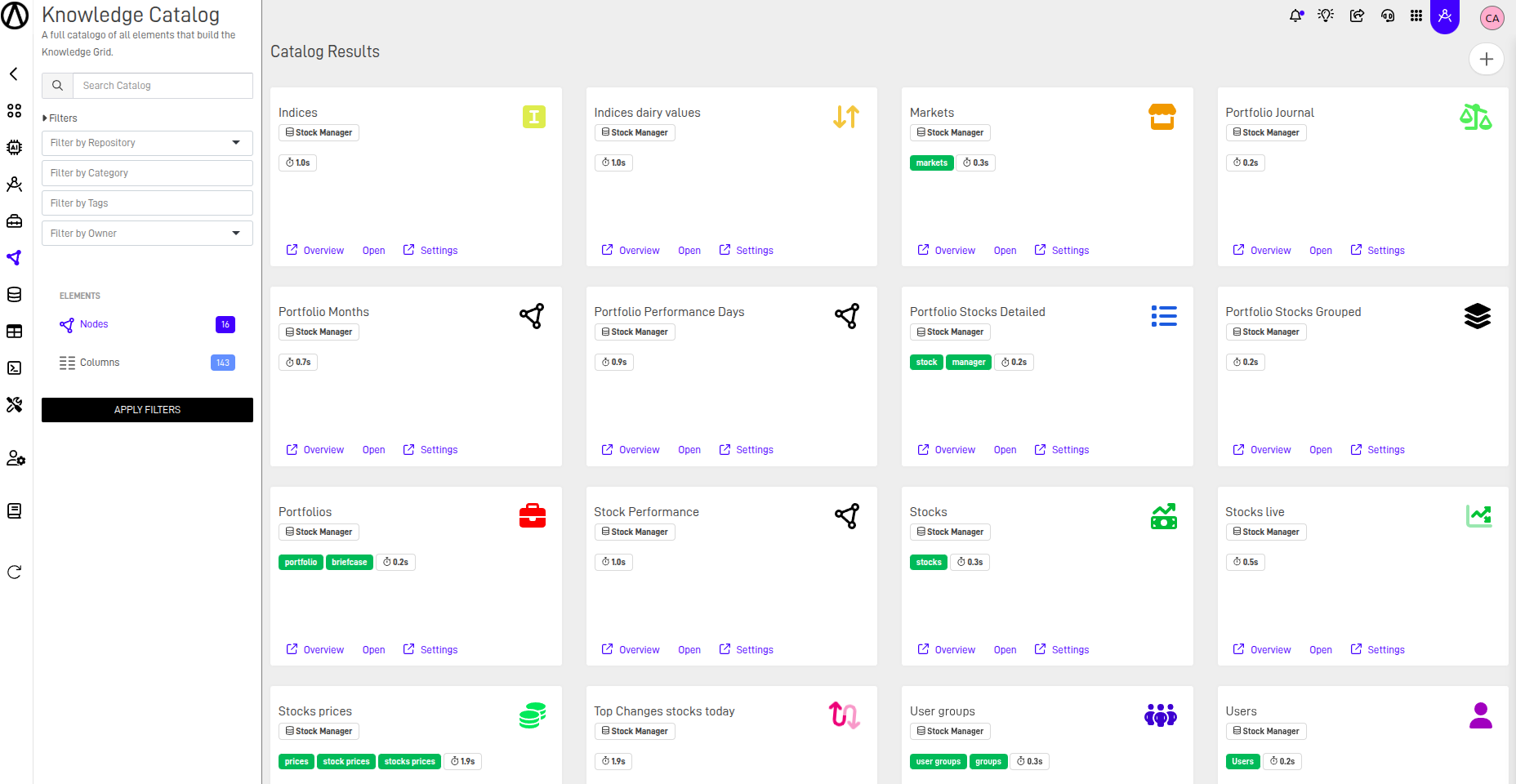Open Overview of Portfolio Journal

click(x=1262, y=251)
